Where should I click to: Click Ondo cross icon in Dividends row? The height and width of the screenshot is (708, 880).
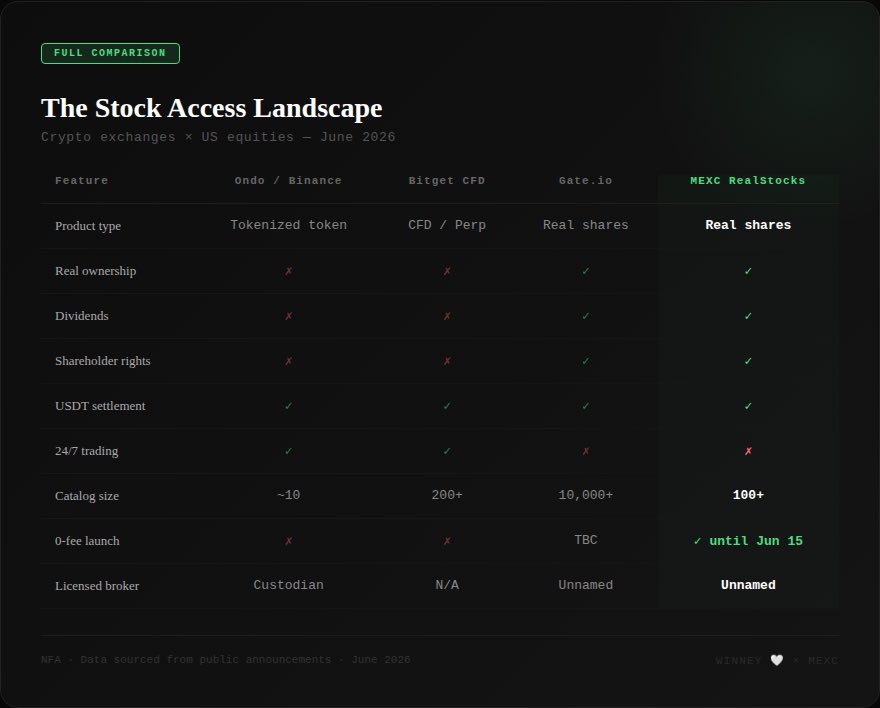288,316
